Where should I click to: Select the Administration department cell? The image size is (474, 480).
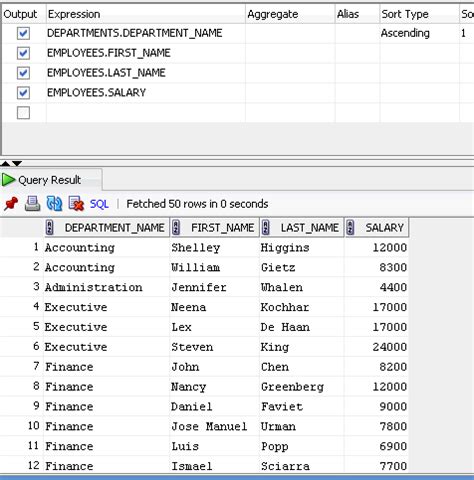pos(106,287)
